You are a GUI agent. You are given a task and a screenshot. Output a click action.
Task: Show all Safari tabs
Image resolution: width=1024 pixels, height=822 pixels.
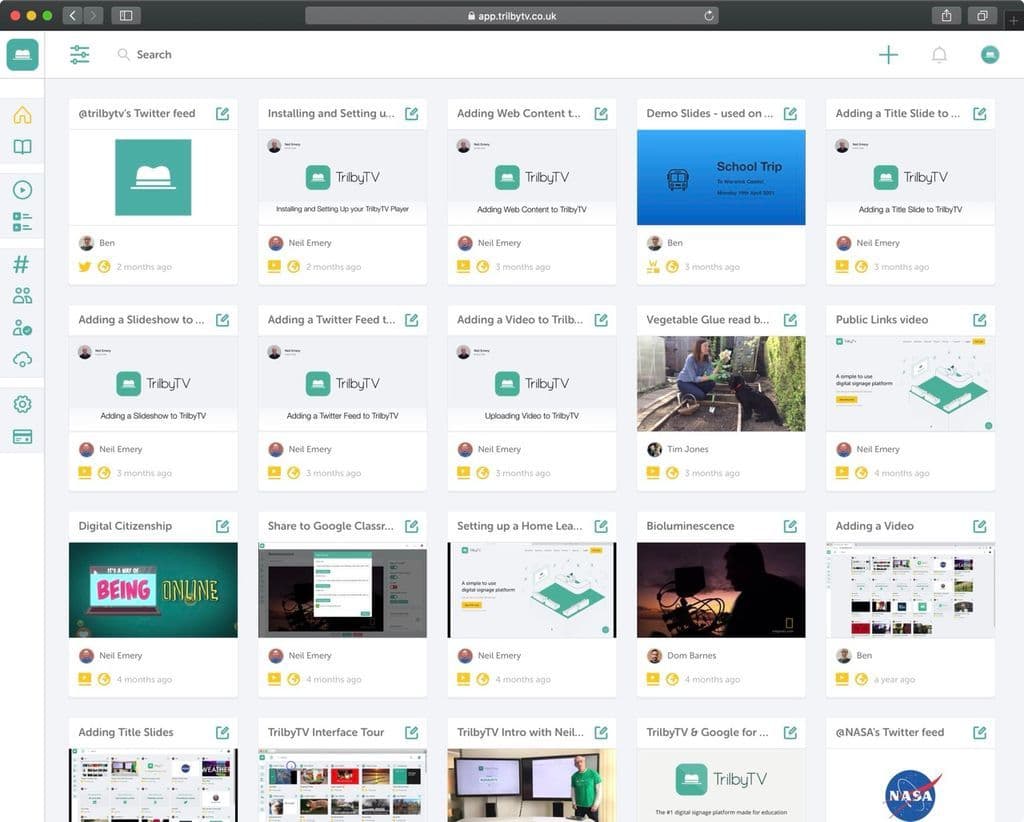click(982, 16)
